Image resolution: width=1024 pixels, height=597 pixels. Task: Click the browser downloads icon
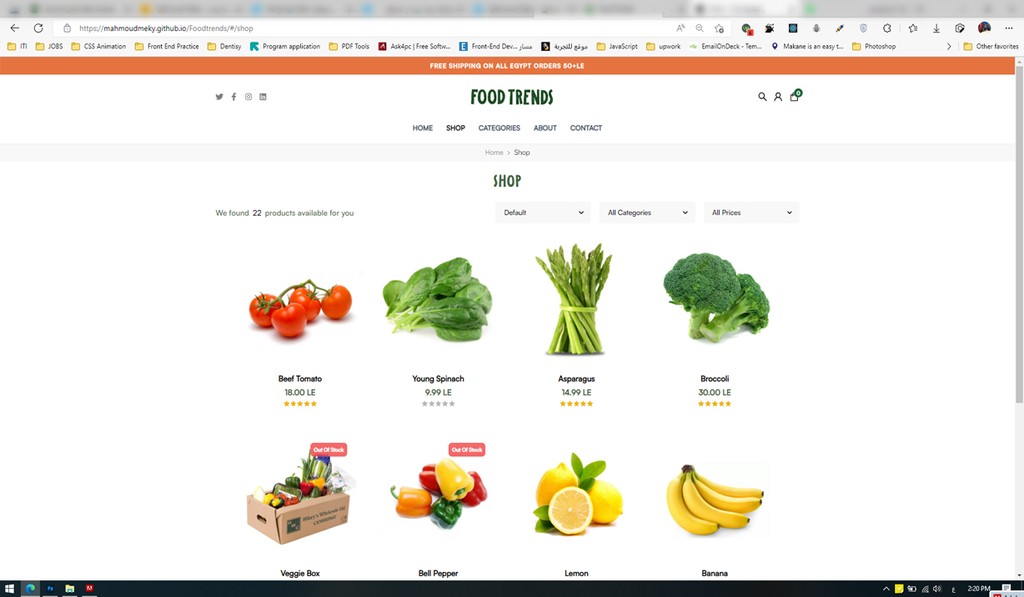coord(936,28)
